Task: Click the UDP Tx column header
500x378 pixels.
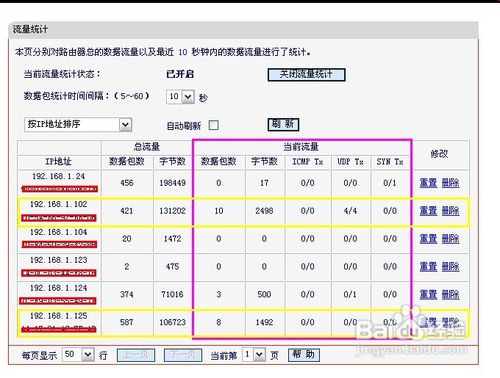Action: coord(350,162)
